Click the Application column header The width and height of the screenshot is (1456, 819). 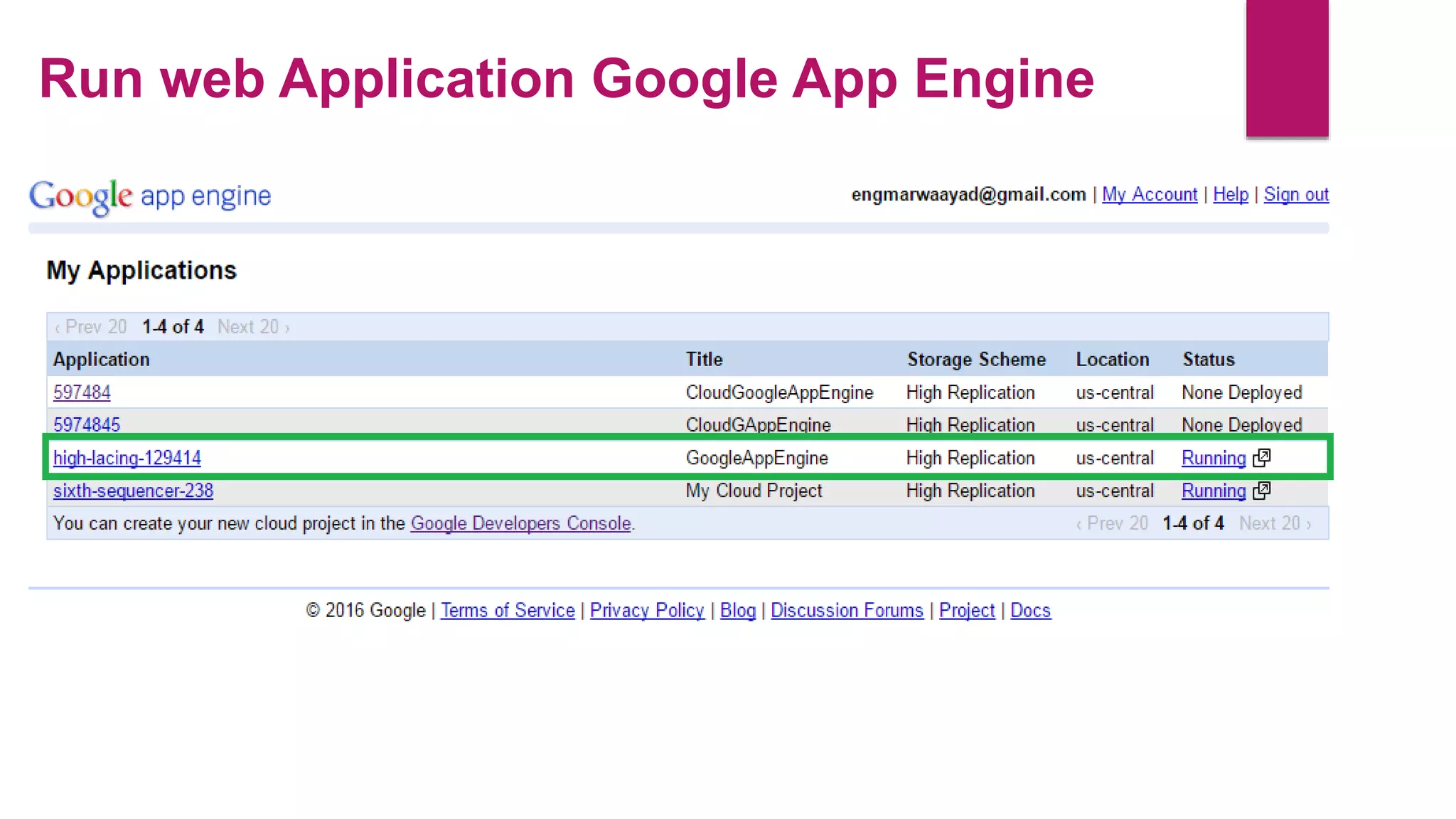102,360
